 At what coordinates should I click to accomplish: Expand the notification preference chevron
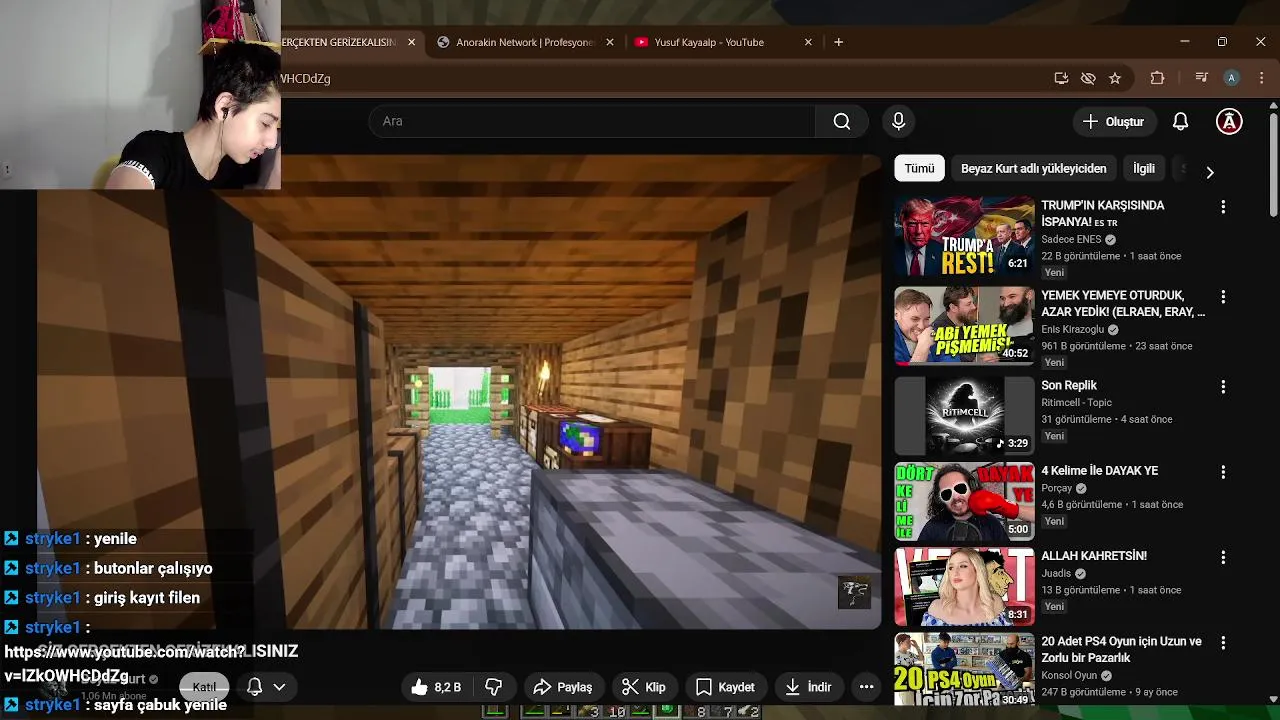click(x=279, y=687)
